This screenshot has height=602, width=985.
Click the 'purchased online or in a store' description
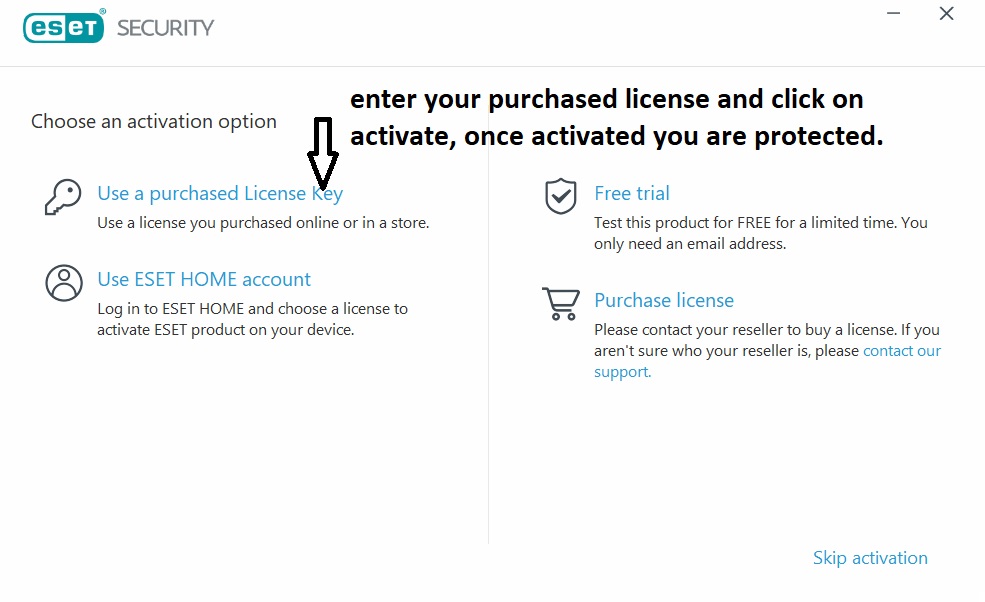click(x=263, y=223)
